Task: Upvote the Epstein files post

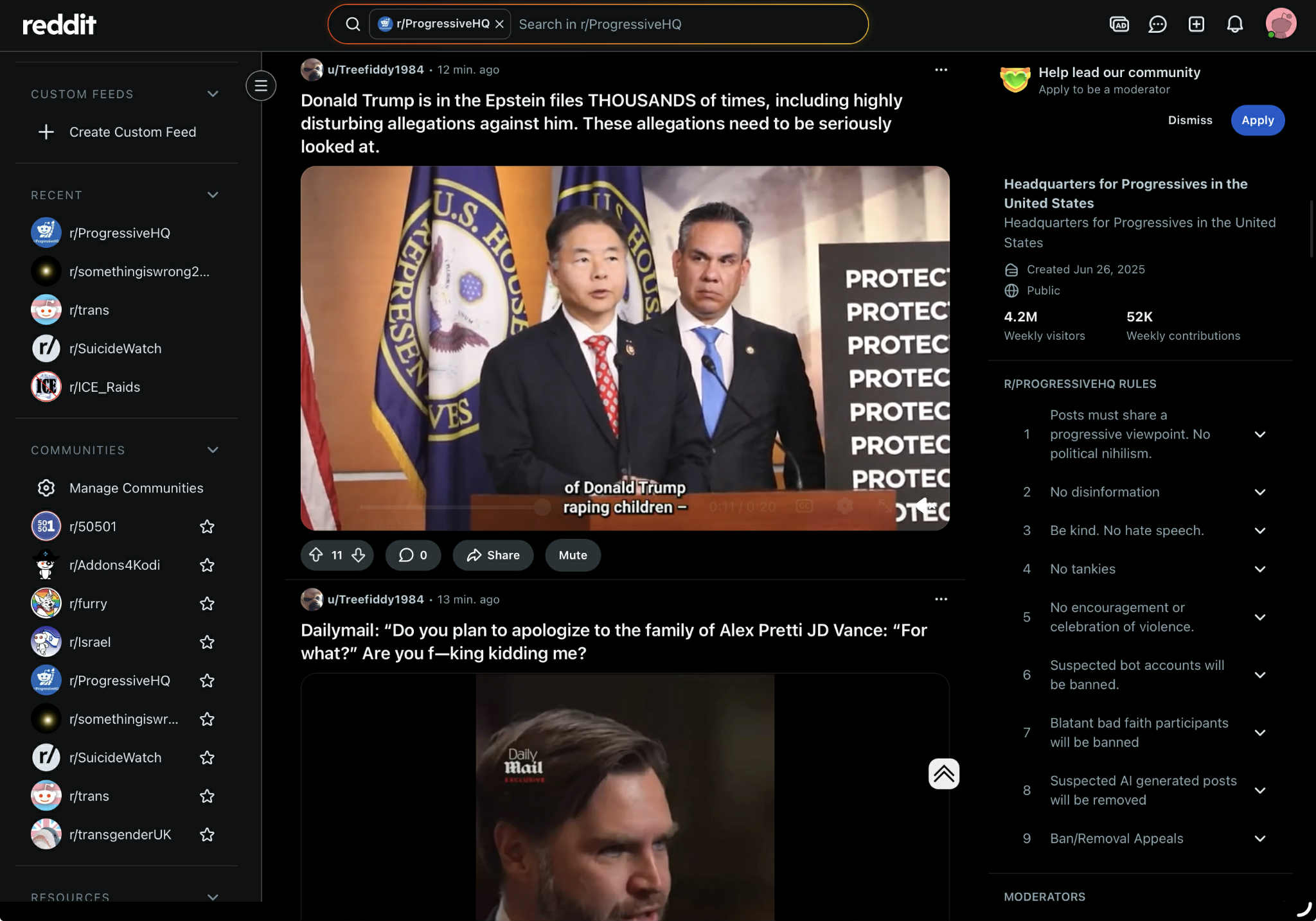Action: [x=316, y=555]
